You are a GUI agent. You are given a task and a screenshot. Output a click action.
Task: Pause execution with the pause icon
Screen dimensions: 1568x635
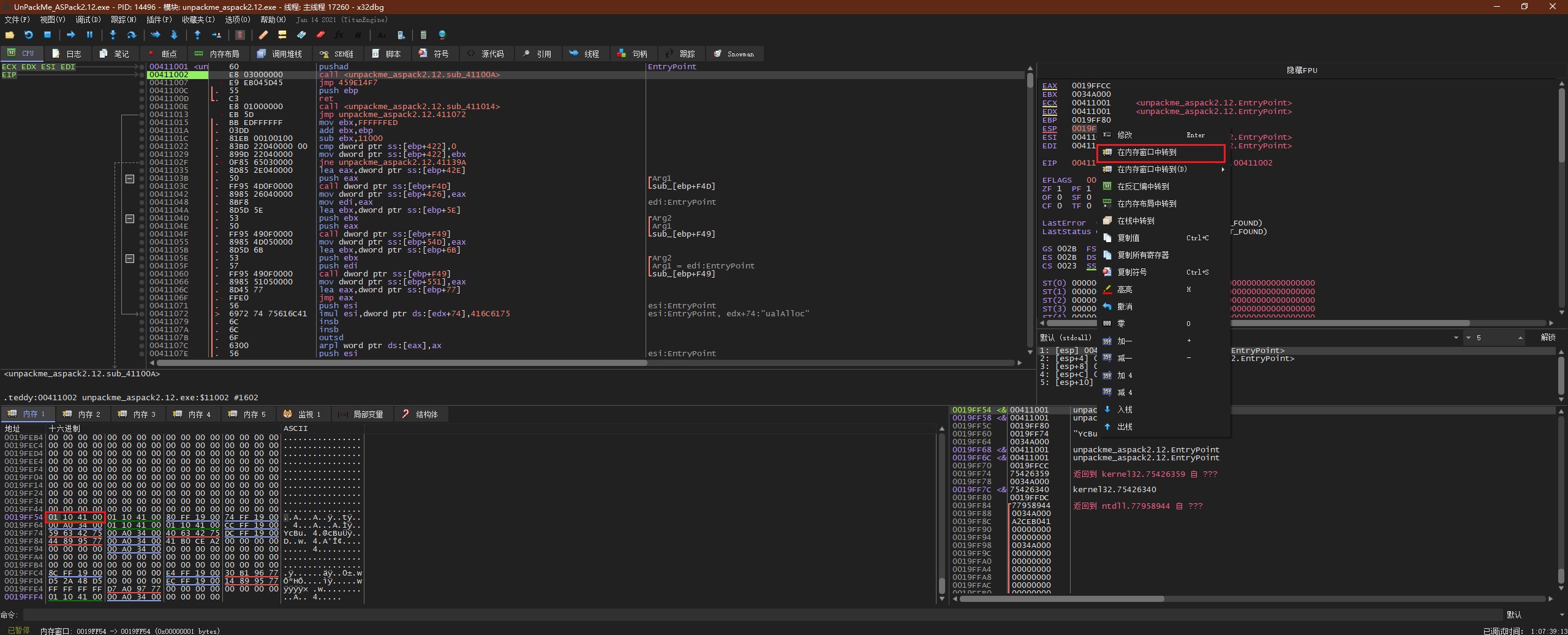pos(89,35)
